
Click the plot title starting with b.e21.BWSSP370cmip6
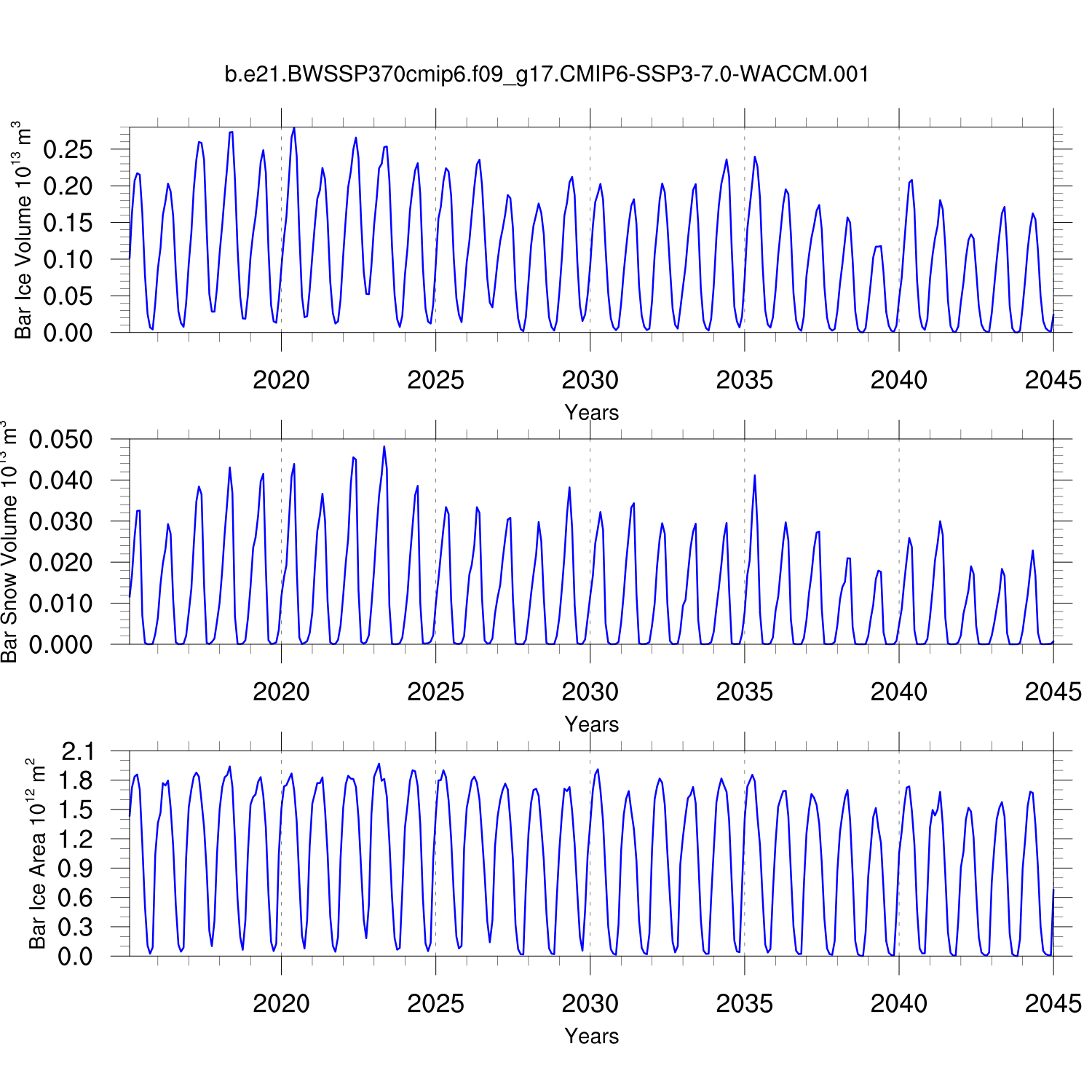pos(546,74)
